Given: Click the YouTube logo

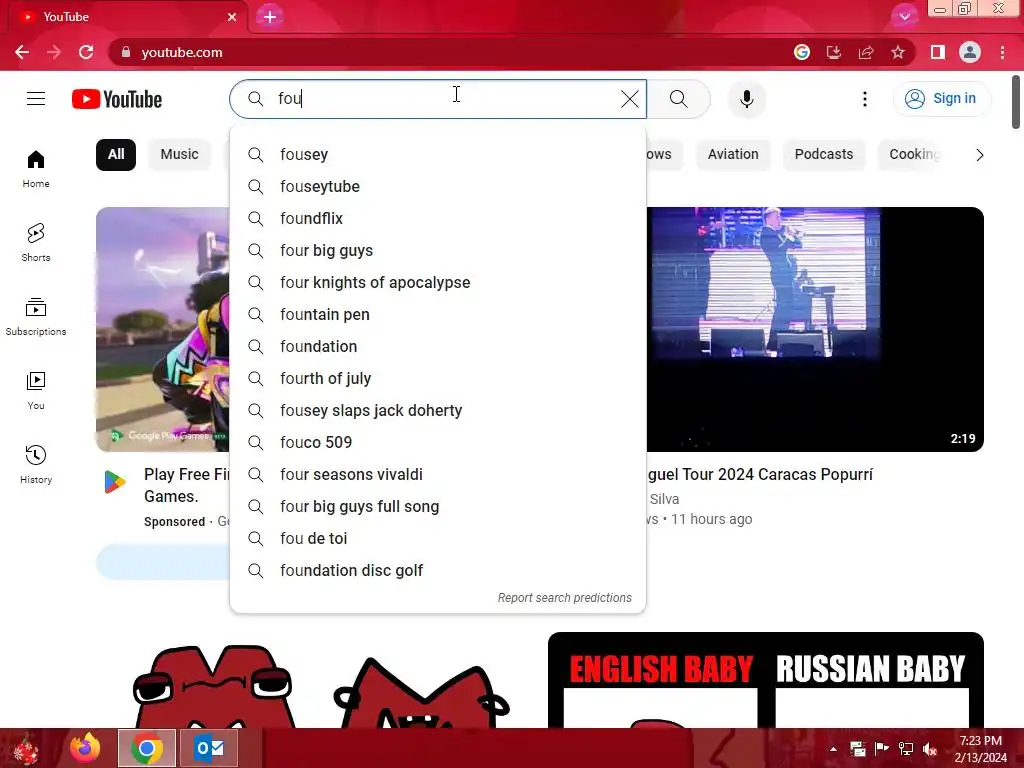Looking at the screenshot, I should tap(117, 99).
